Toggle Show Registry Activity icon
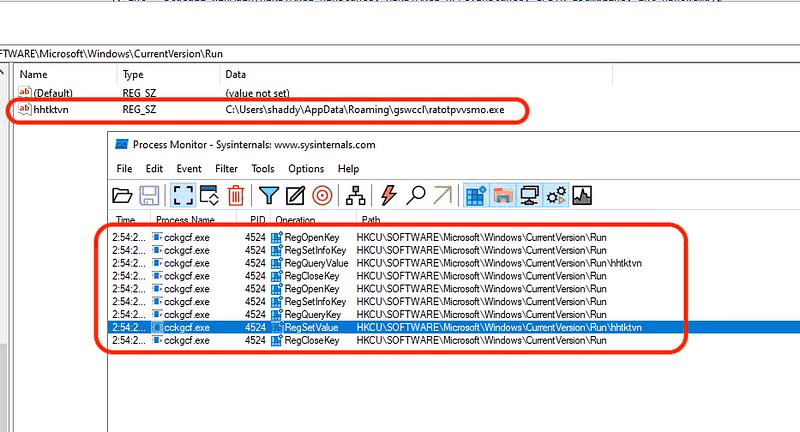This screenshot has width=800, height=432. (x=476, y=195)
